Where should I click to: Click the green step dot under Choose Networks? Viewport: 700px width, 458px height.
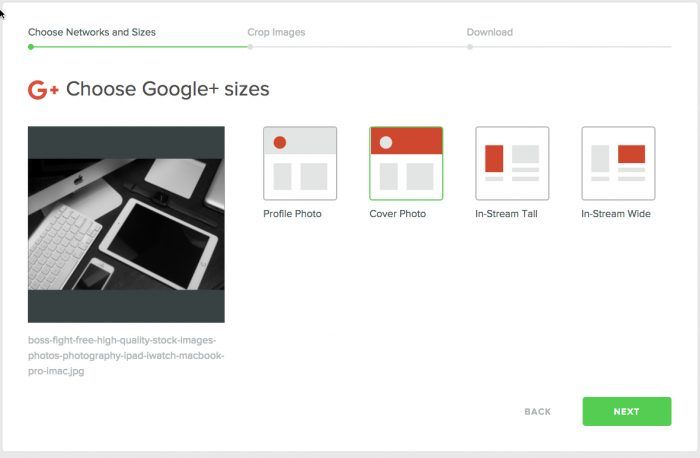coord(31,46)
